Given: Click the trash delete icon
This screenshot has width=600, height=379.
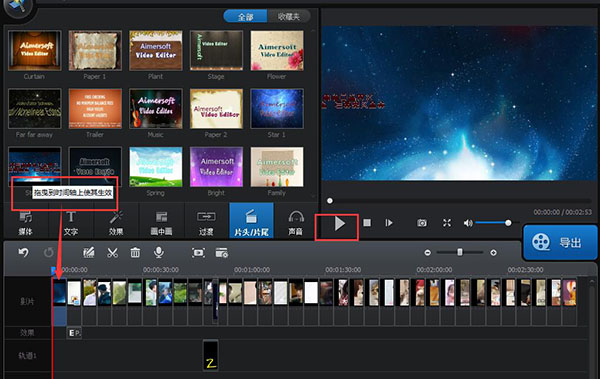Looking at the screenshot, I should [x=135, y=253].
